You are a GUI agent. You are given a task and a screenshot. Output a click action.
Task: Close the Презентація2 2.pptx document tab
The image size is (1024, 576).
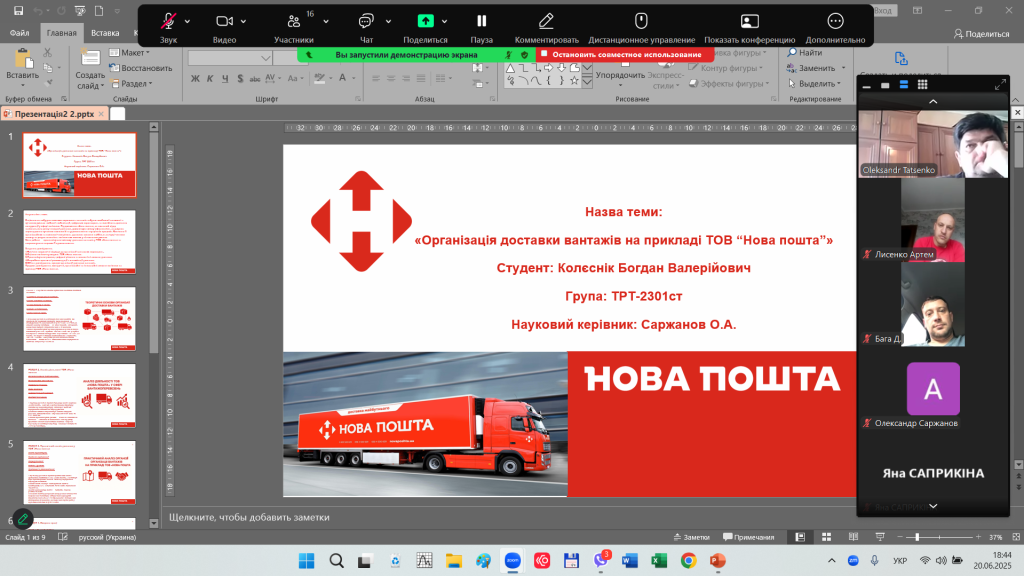(101, 114)
